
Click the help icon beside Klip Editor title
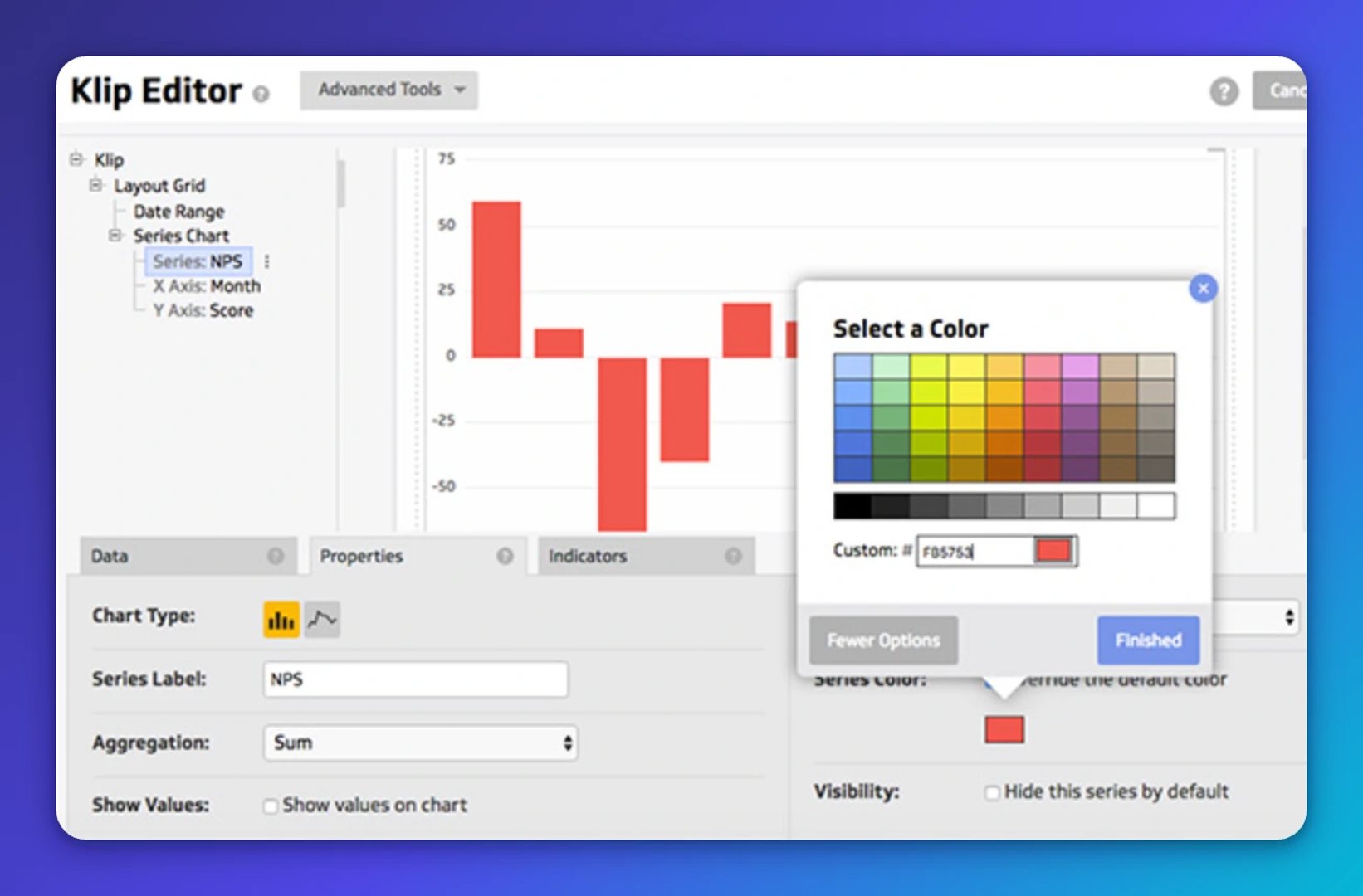[x=261, y=94]
